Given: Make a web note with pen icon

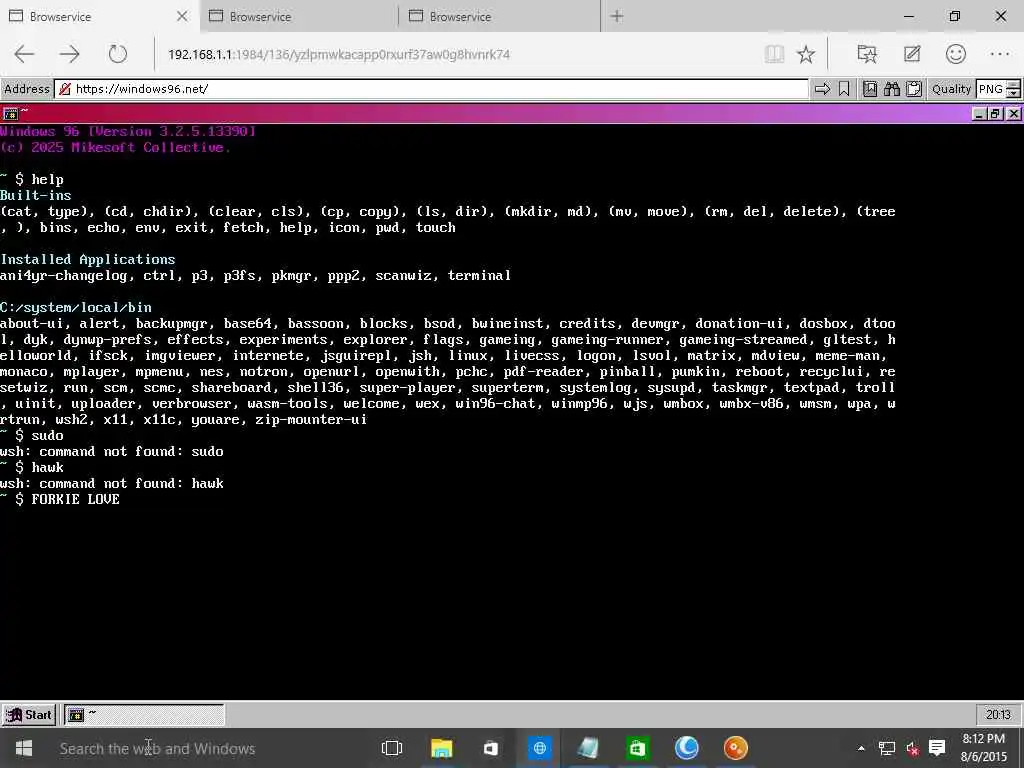Looking at the screenshot, I should click(912, 54).
